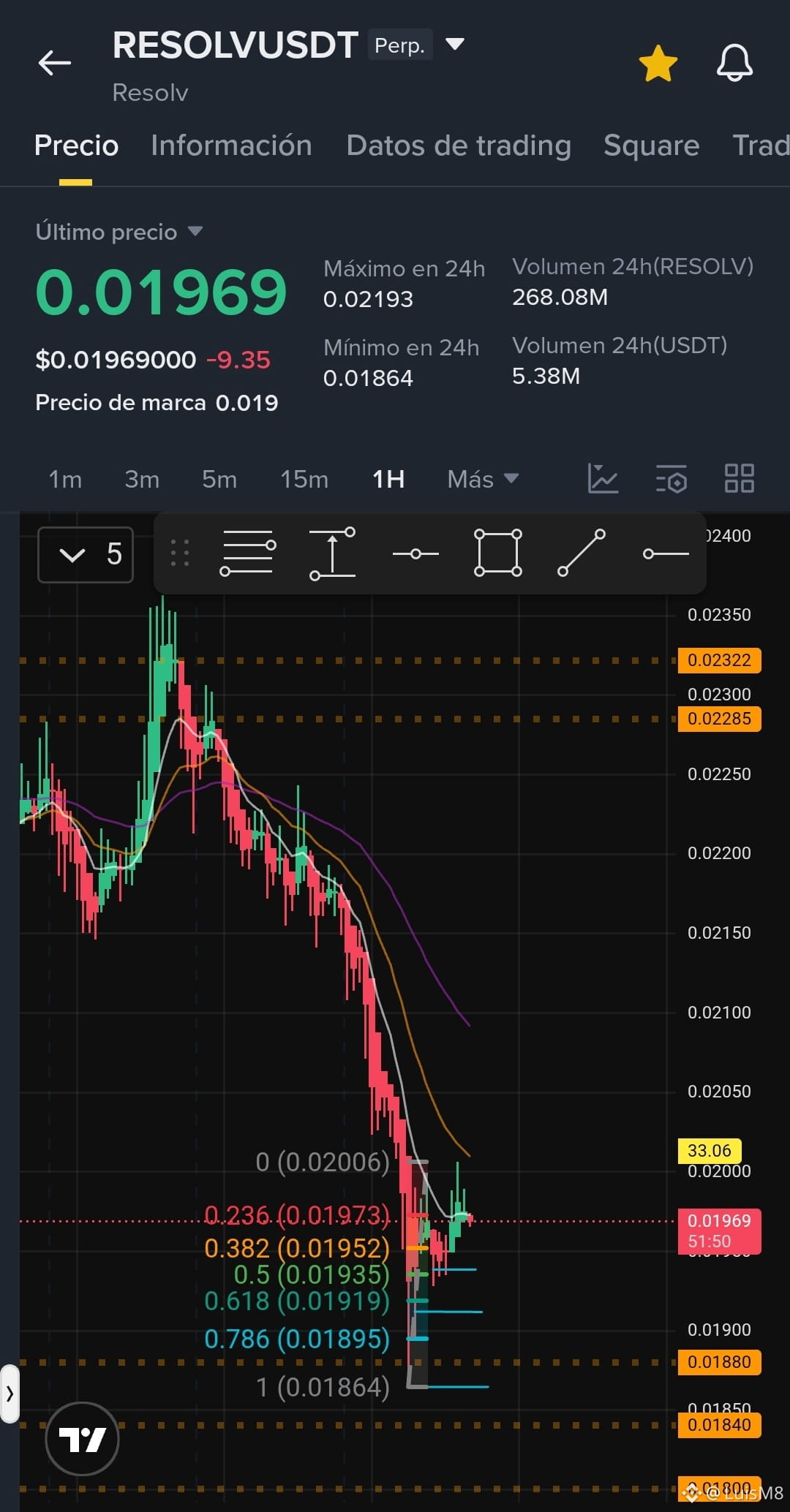This screenshot has width=790, height=1512.
Task: Tap the current price 0.01969 axis label
Action: [719, 1231]
